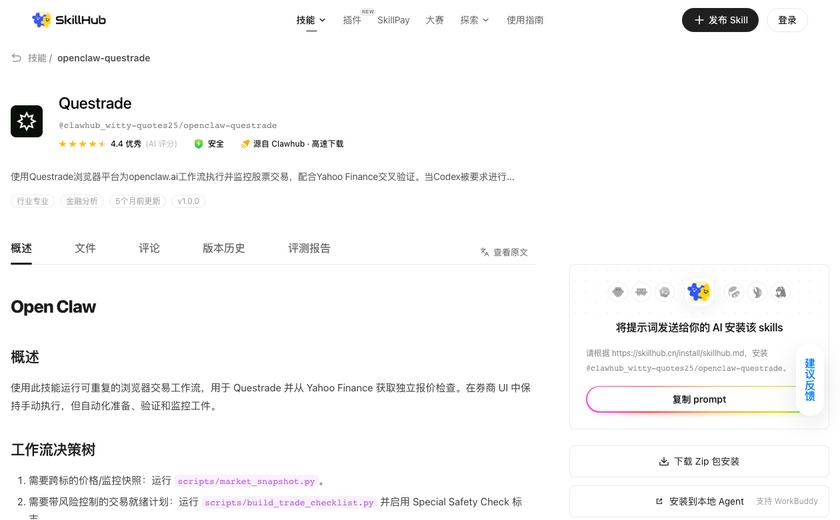This screenshot has width=840, height=520.
Task: Click the rocket Clawhub source icon
Action: [245, 144]
